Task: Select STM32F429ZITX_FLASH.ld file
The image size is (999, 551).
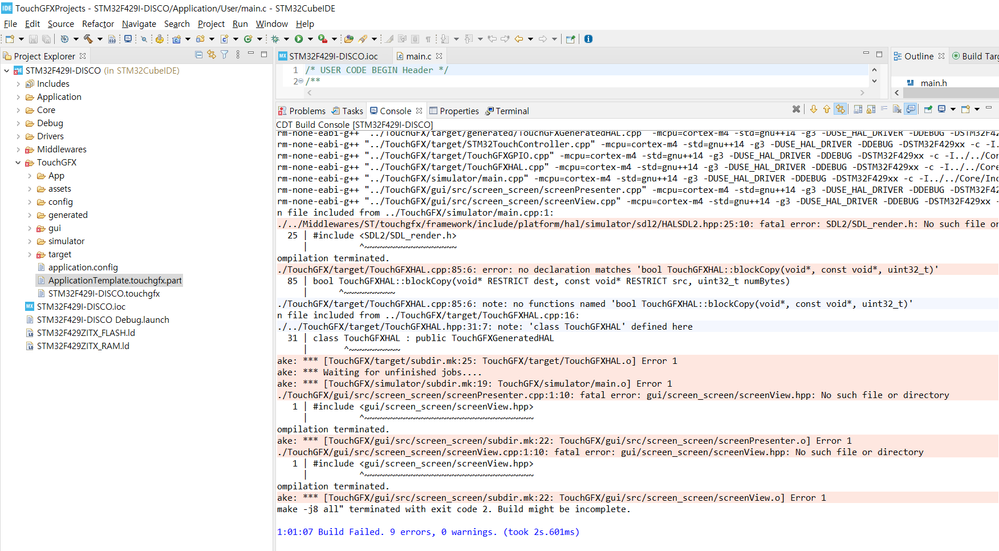Action: 85,333
